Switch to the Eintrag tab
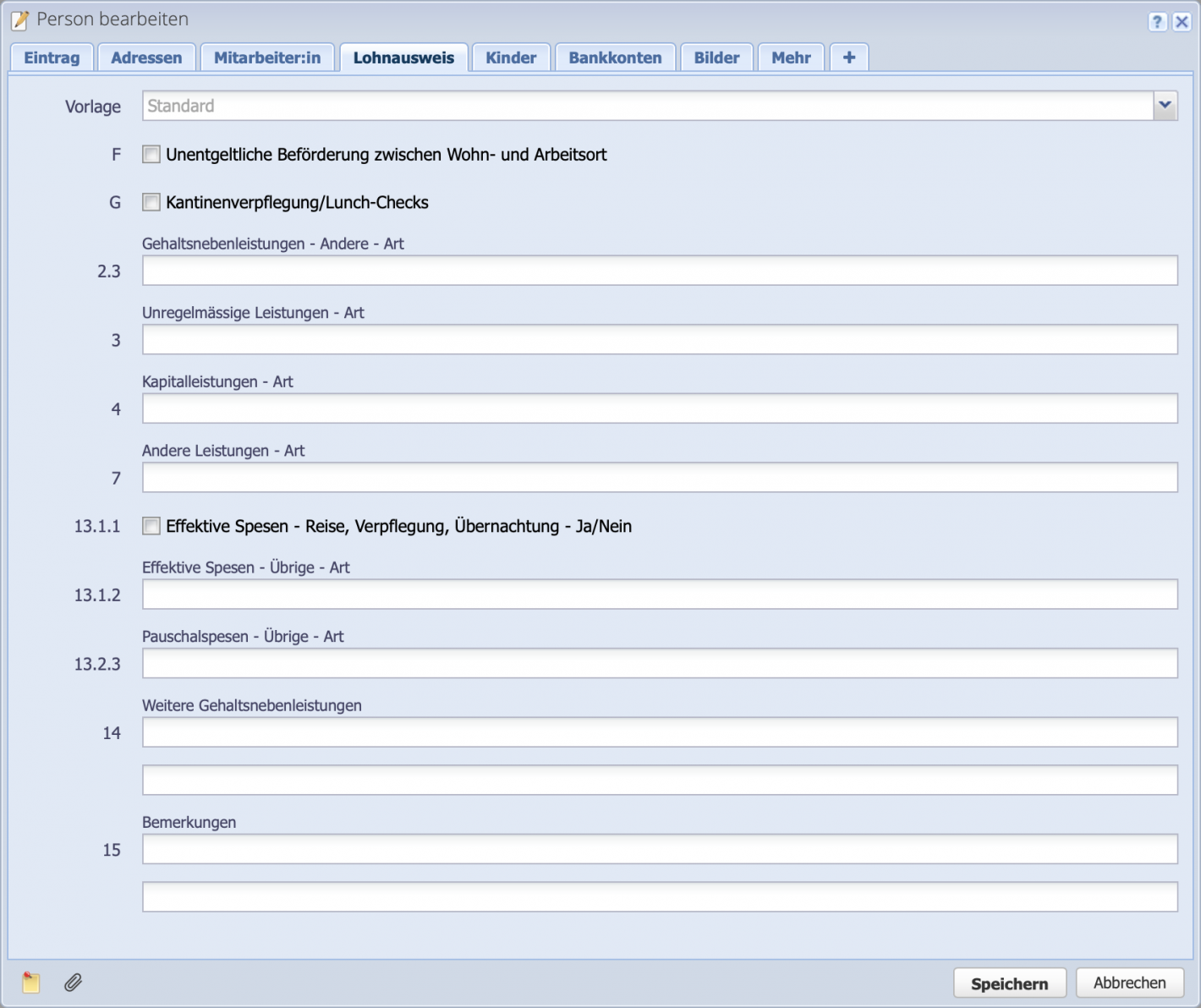 (52, 57)
